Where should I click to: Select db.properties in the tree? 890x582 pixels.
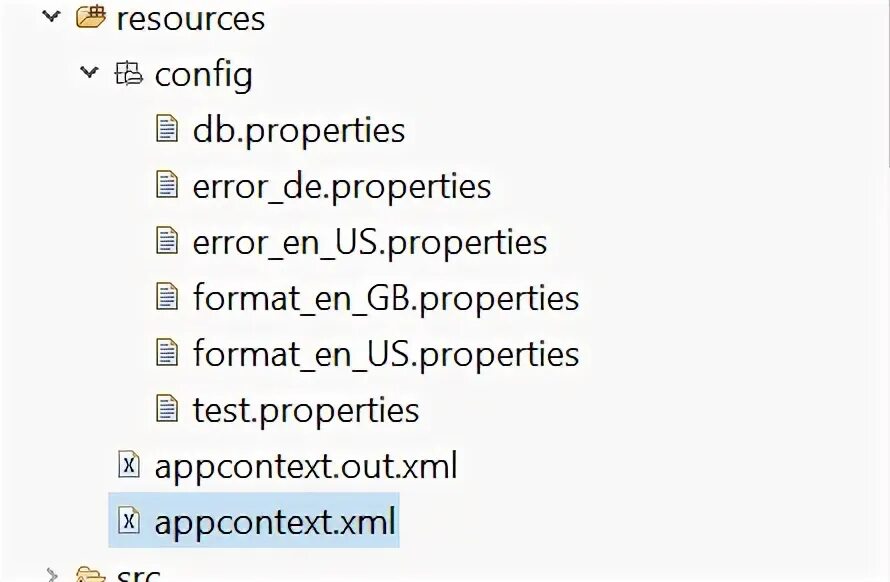[x=298, y=130]
